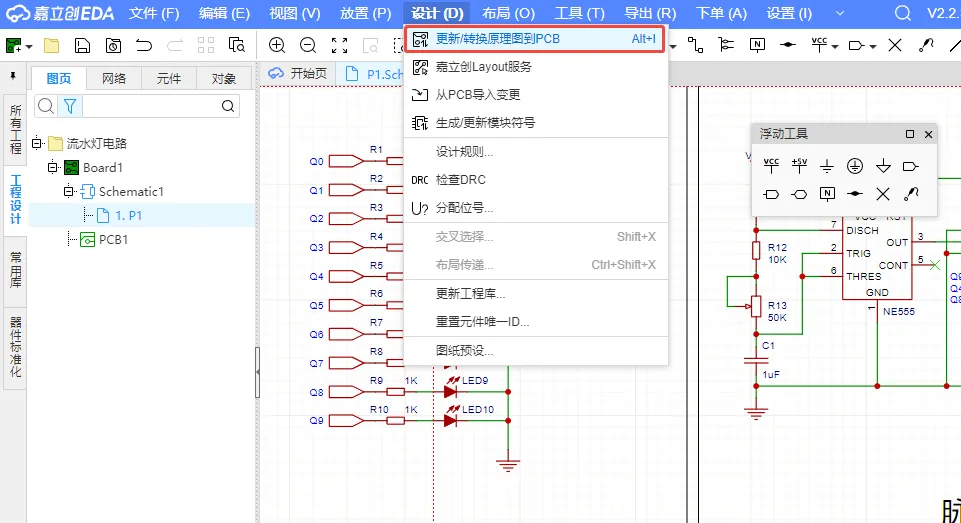The image size is (961, 523).
Task: Click the toolbar net port icon
Action: (x=856, y=45)
